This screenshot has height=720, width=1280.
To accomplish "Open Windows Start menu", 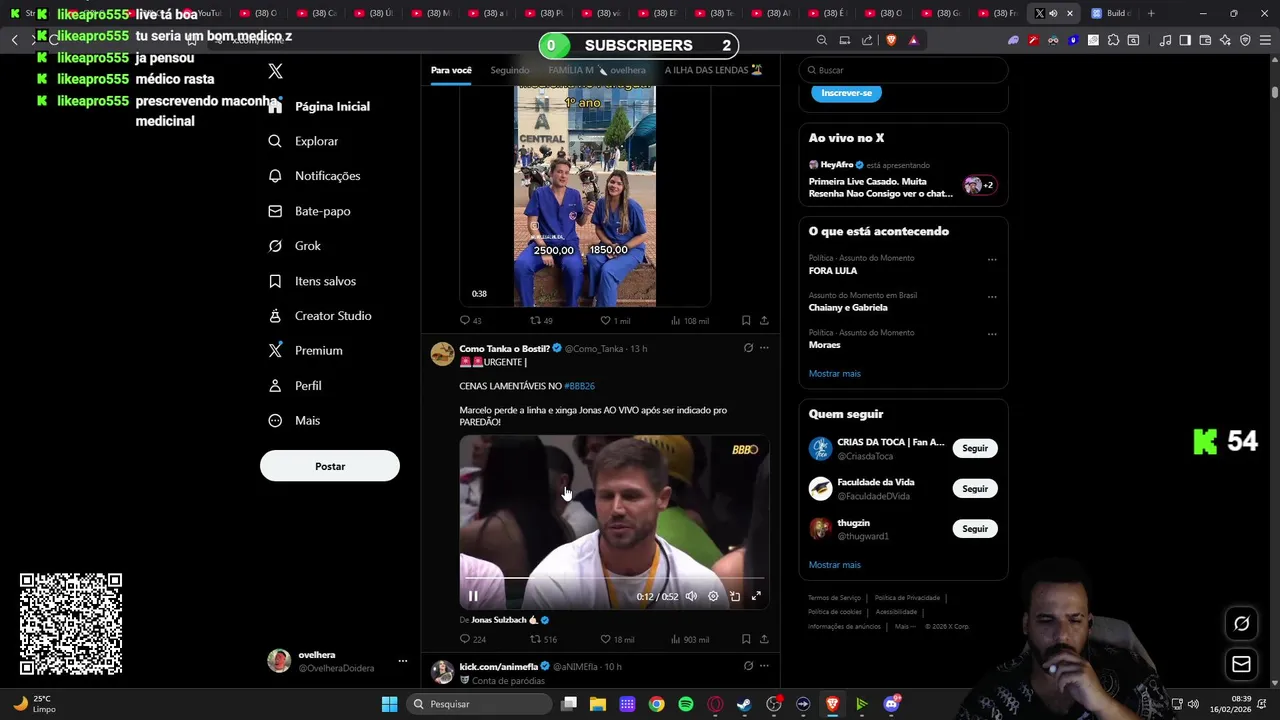I will tap(389, 704).
